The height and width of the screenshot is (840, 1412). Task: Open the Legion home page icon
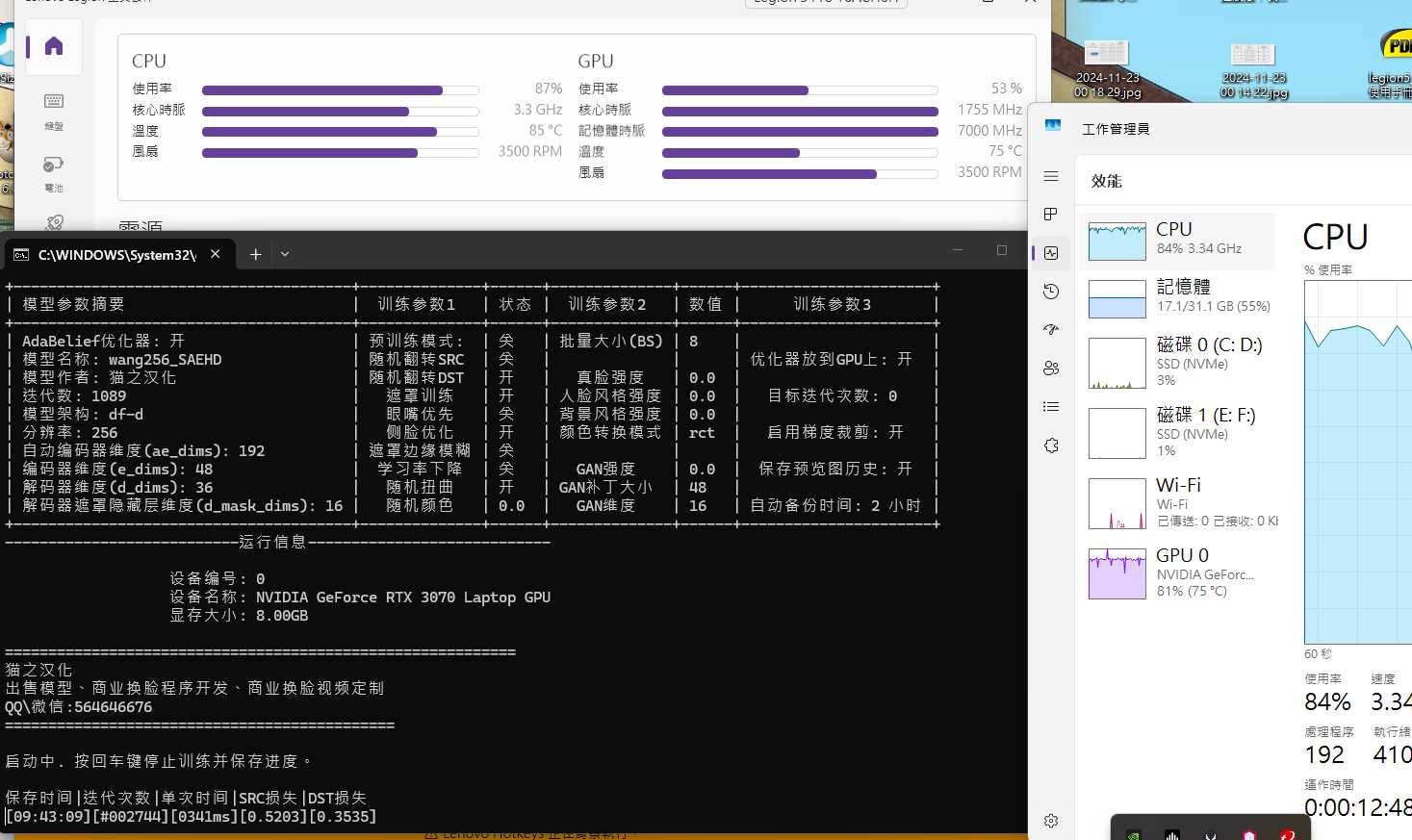(54, 46)
